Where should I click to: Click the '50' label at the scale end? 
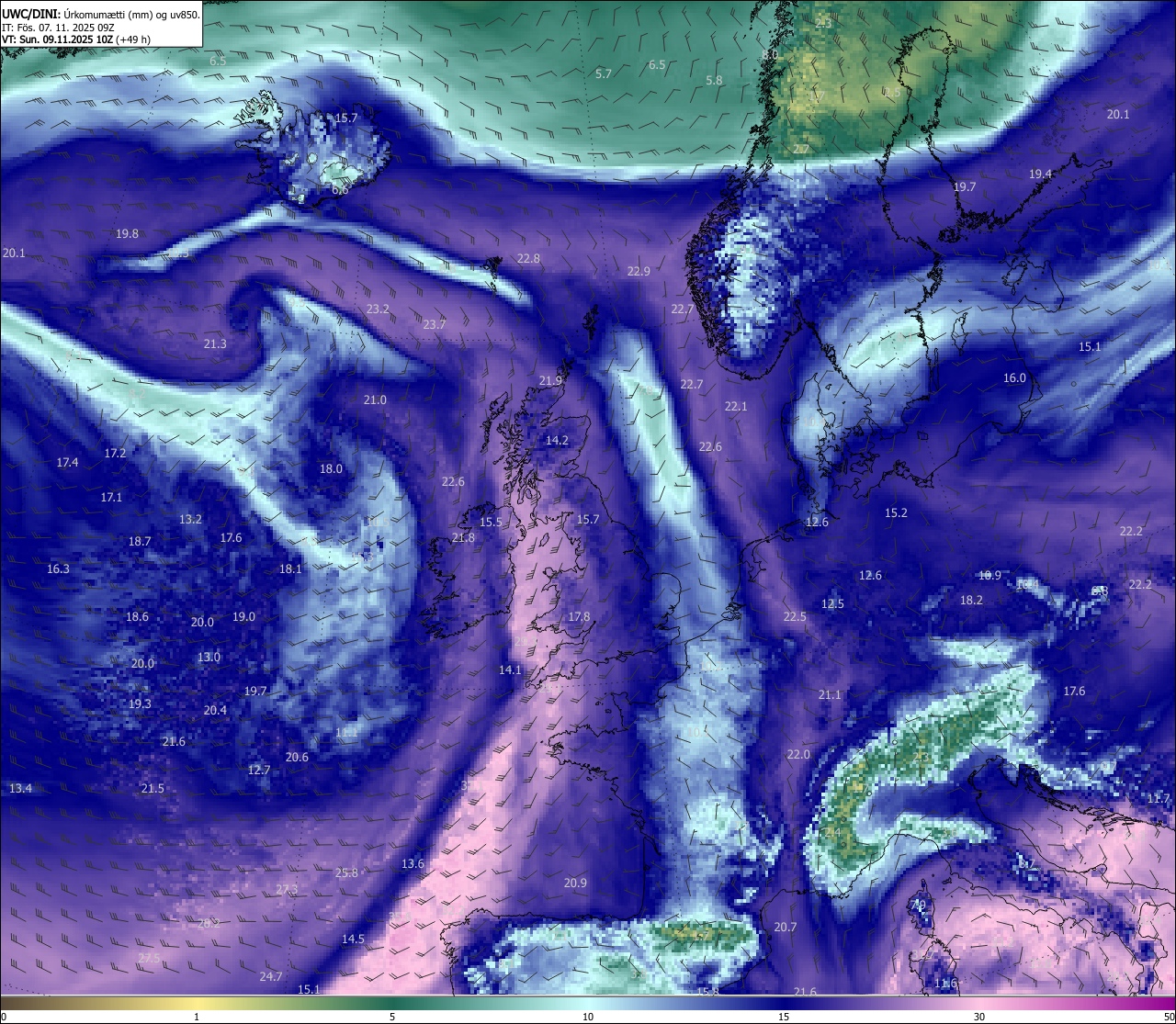pyautogui.click(x=1169, y=1017)
